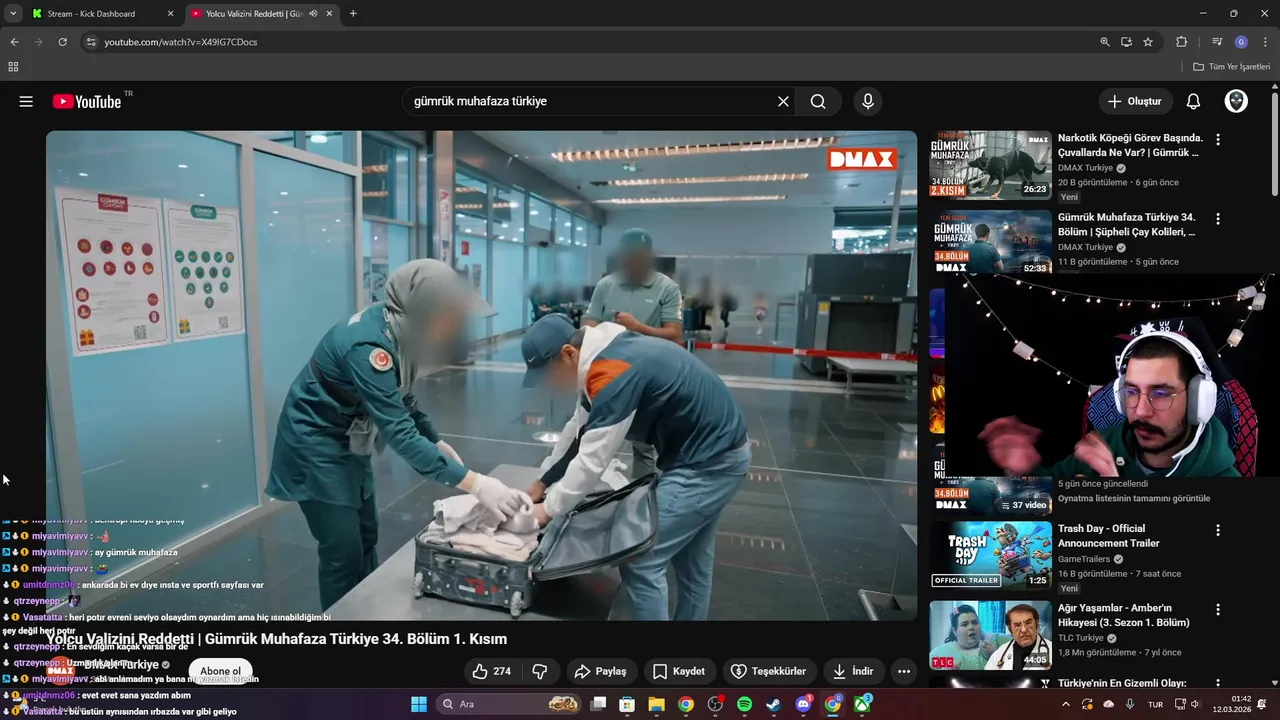Open the Narkotik Köpeği 26:23 thumbnail
This screenshot has width=1280, height=720.
pos(991,165)
